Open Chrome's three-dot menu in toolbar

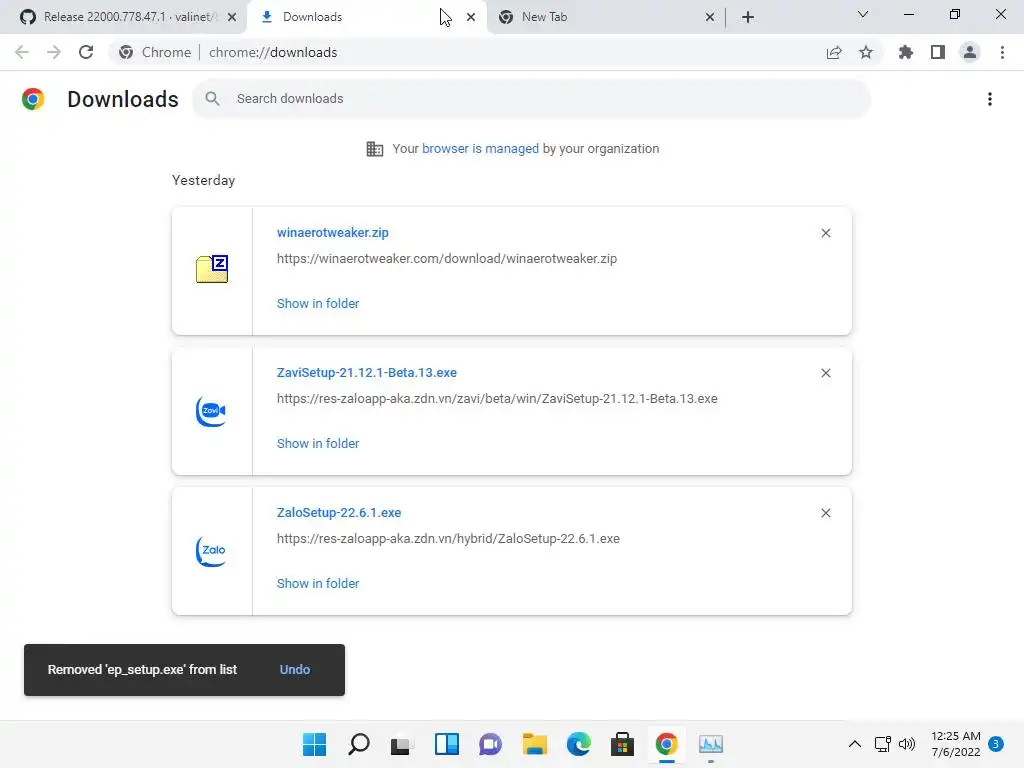[x=1002, y=52]
